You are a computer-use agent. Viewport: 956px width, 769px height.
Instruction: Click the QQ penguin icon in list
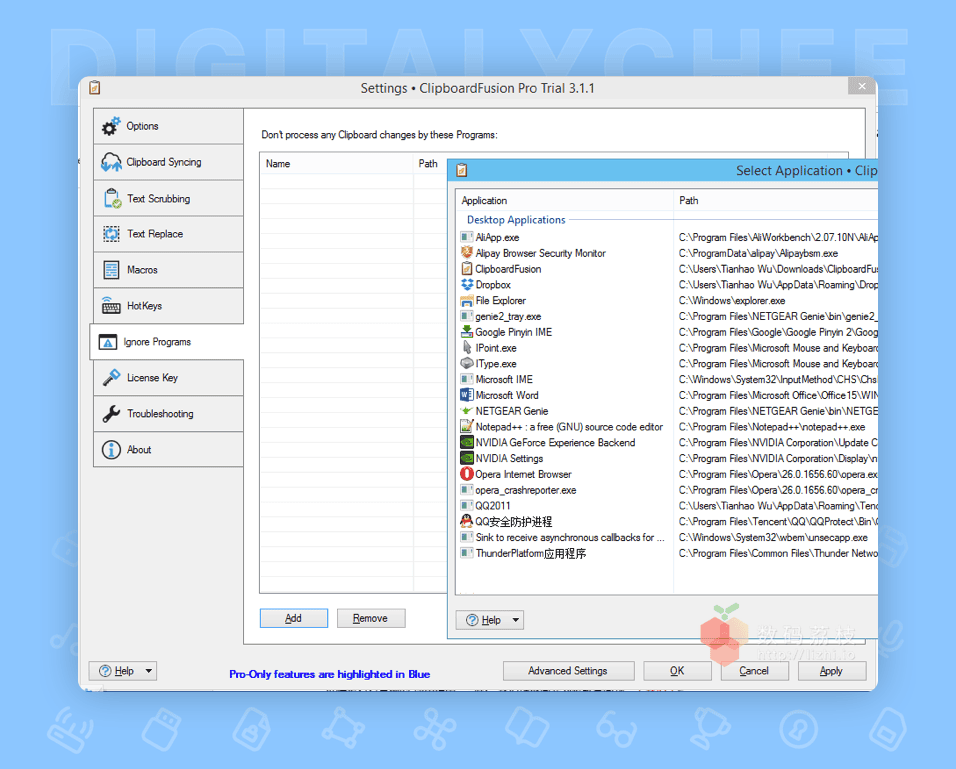[467, 521]
